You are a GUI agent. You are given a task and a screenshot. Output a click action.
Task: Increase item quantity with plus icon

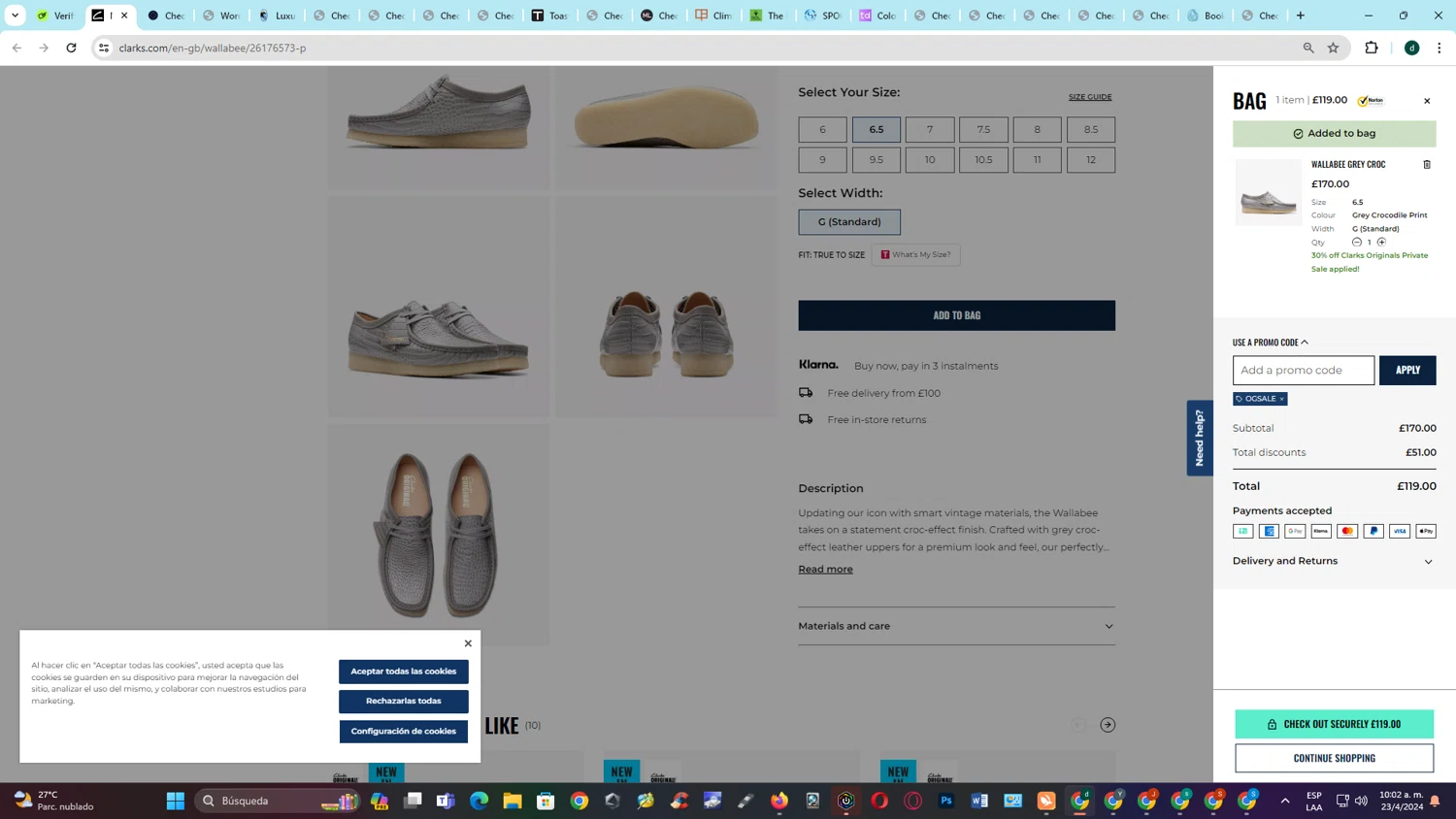click(x=1381, y=242)
